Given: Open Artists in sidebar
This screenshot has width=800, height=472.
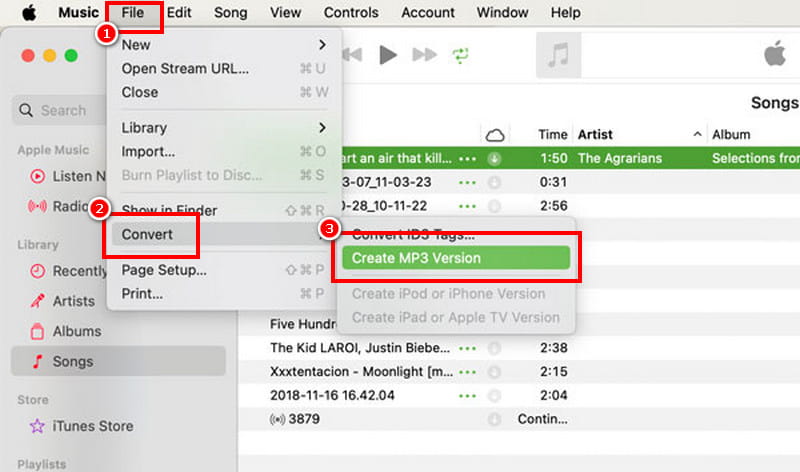Looking at the screenshot, I should coord(62,301).
